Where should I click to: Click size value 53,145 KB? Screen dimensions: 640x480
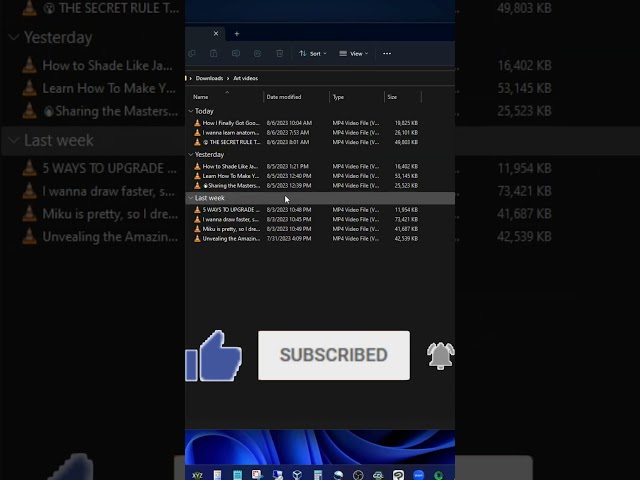[x=406, y=176]
